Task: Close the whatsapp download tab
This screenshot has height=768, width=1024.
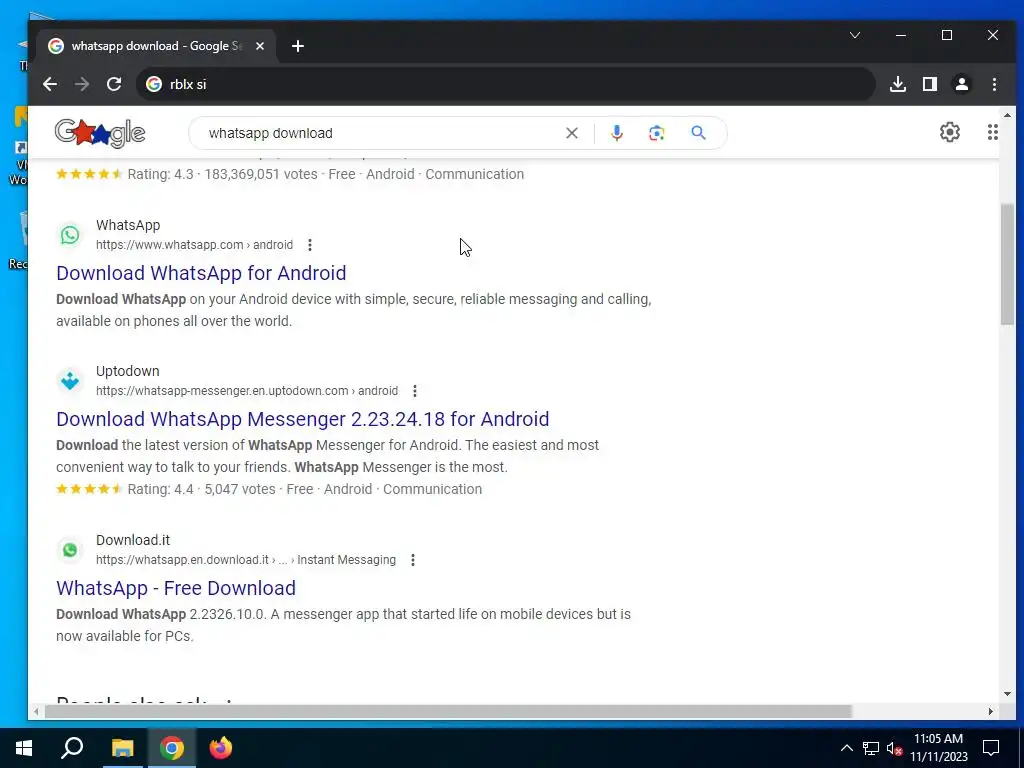Action: click(x=260, y=46)
